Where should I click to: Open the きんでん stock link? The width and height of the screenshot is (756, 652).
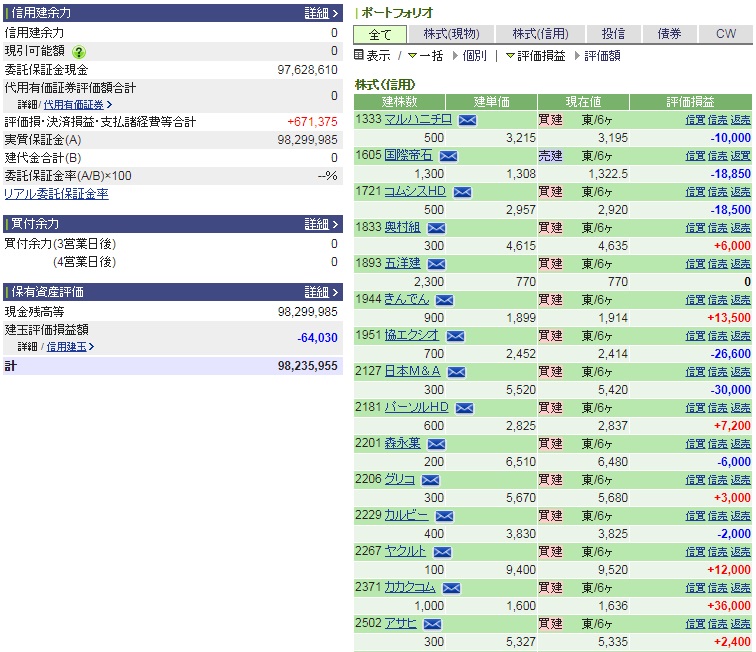(x=406, y=299)
